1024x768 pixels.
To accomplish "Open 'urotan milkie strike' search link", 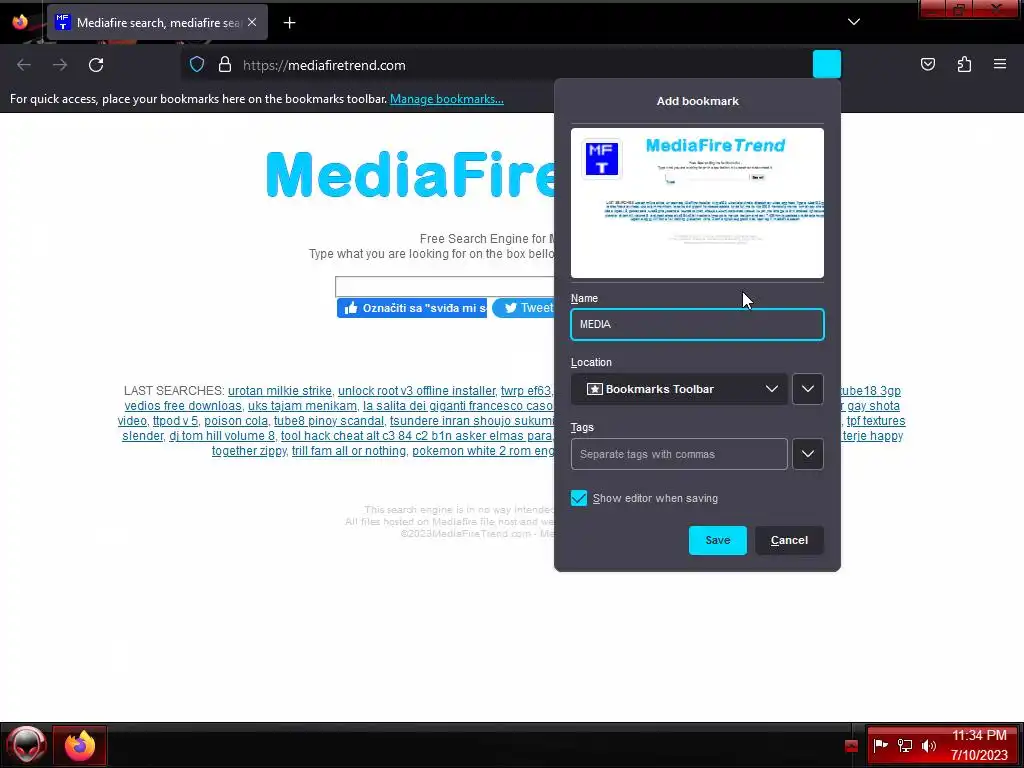I will 280,391.
